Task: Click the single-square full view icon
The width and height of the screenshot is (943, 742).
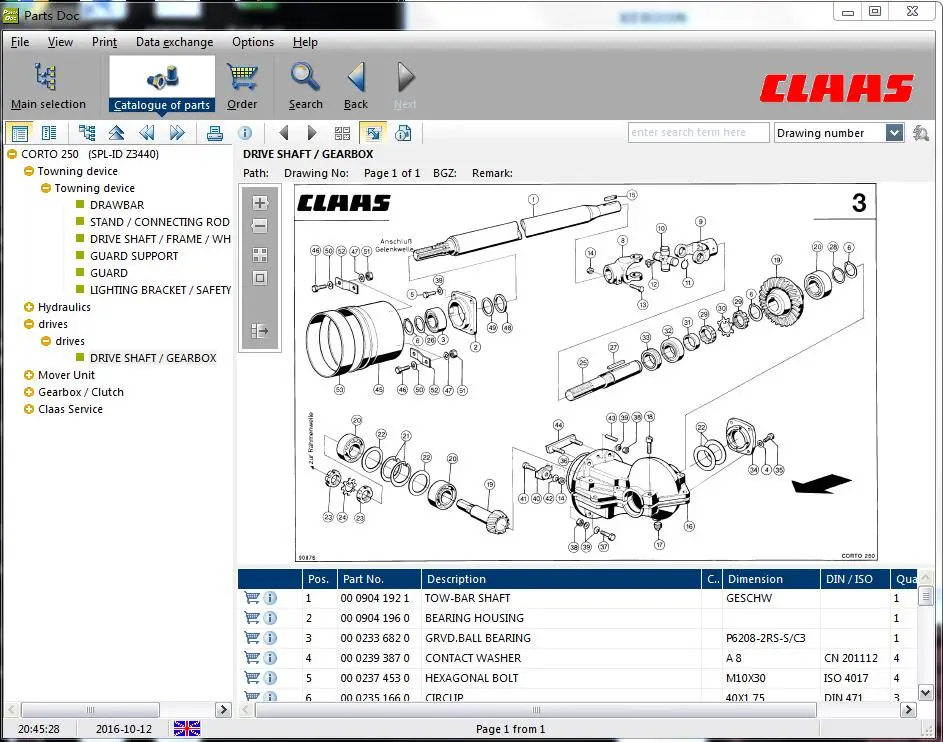Action: click(260, 278)
